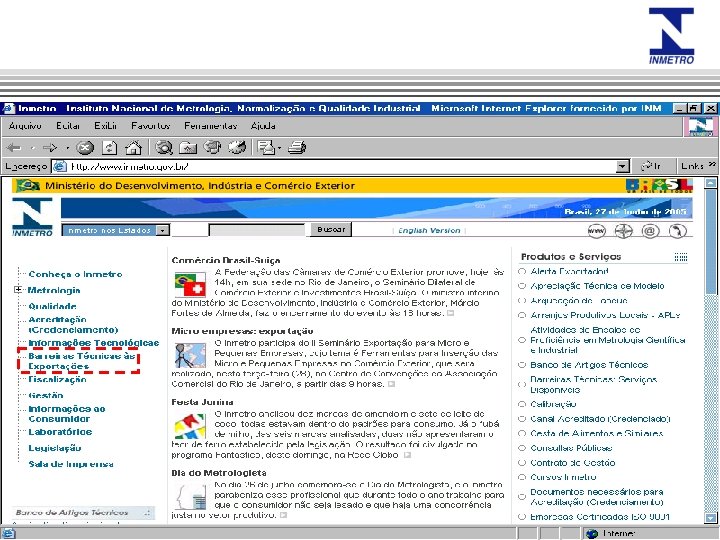Select bullet beside Calibração
The image size is (720, 540).
pos(522,404)
